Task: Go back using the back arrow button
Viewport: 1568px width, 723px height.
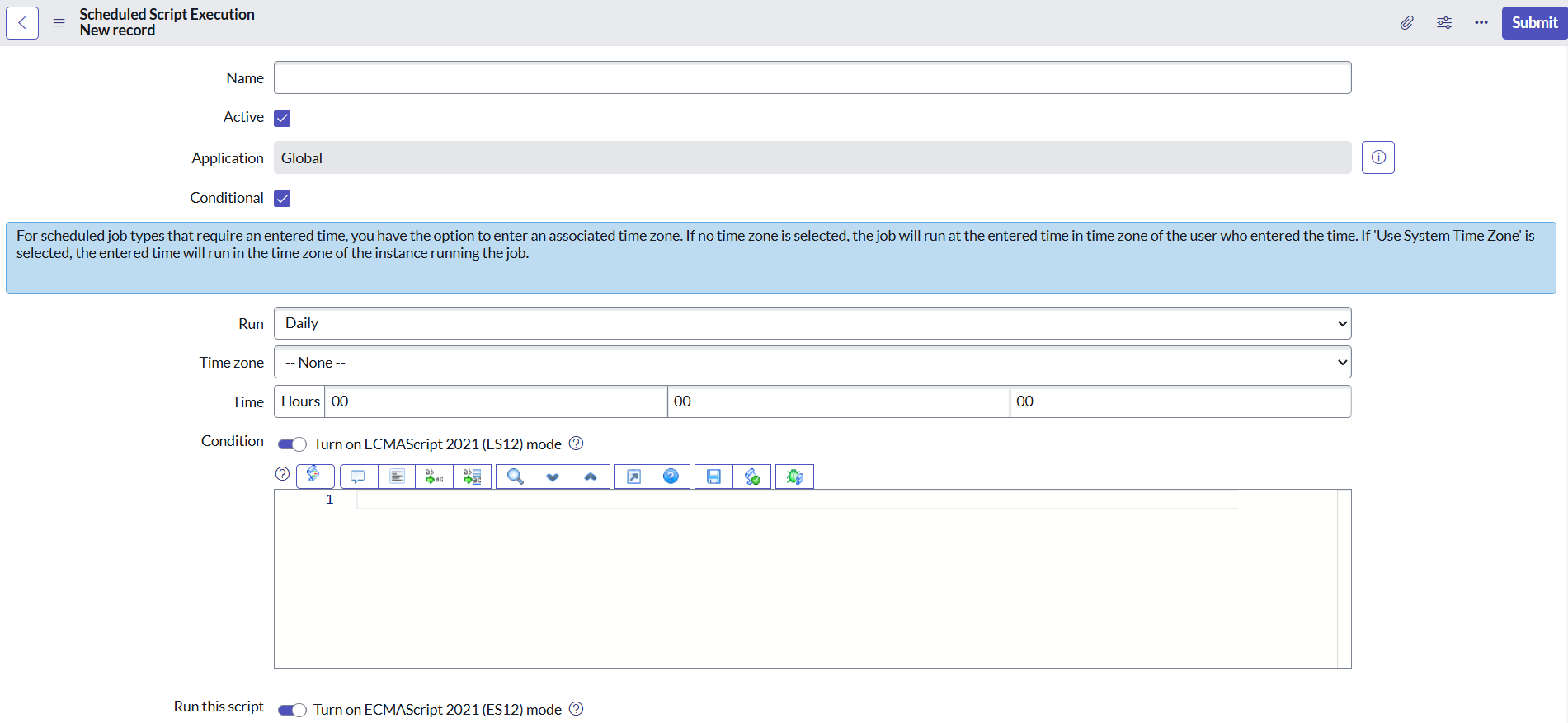Action: pos(22,23)
